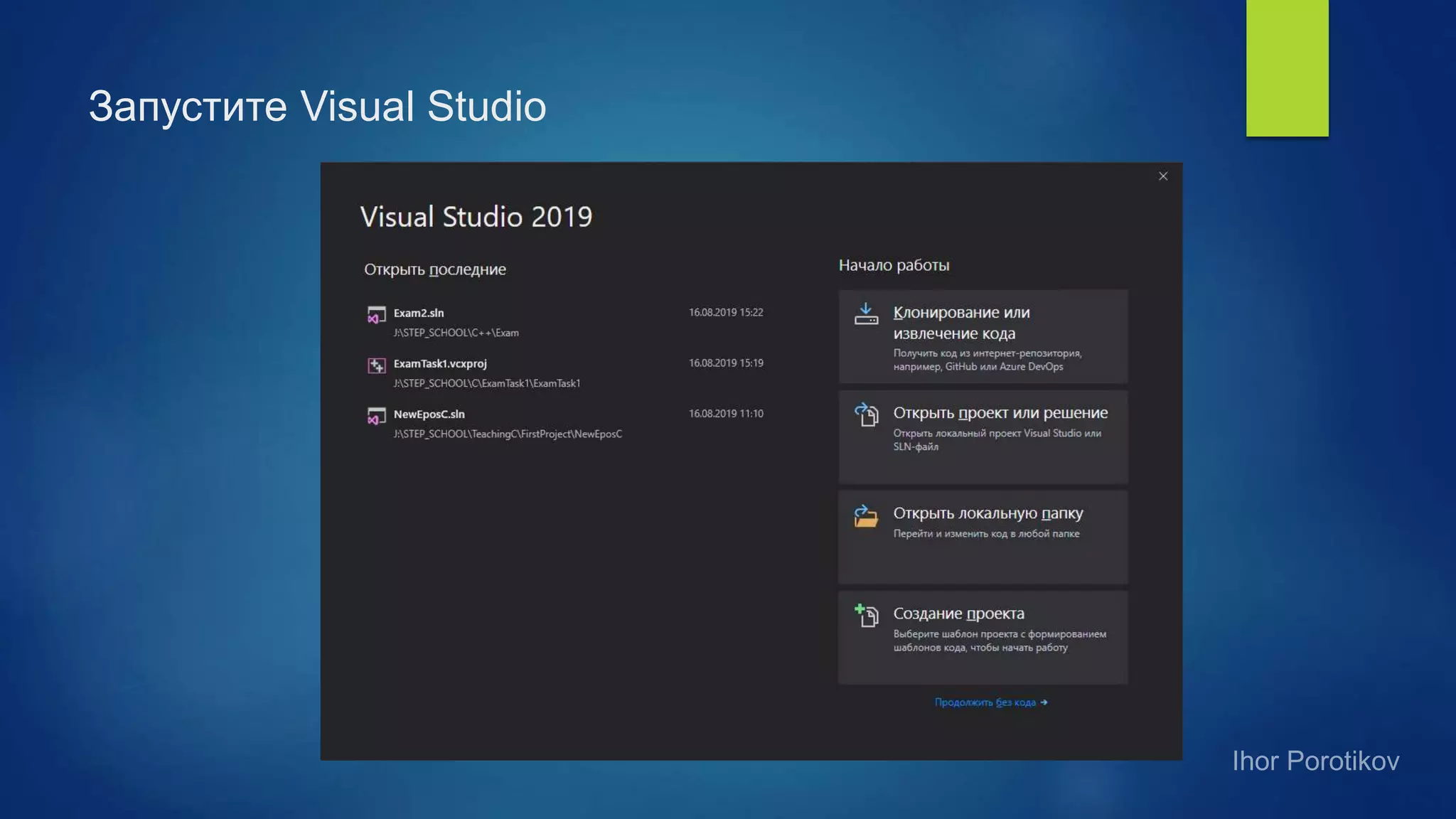Click the slide title 'Запустите Visual Studio'

pyautogui.click(x=318, y=107)
